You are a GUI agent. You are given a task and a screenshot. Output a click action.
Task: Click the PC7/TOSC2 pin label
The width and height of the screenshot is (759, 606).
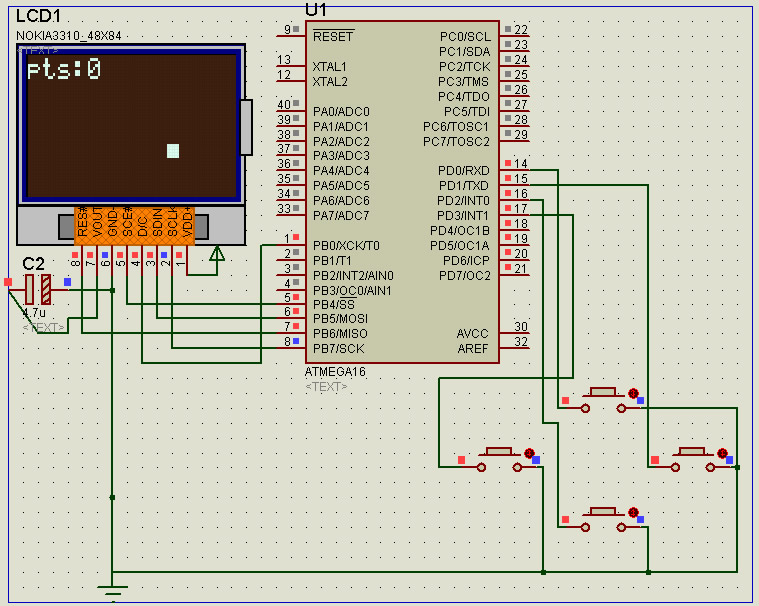[x=456, y=141]
